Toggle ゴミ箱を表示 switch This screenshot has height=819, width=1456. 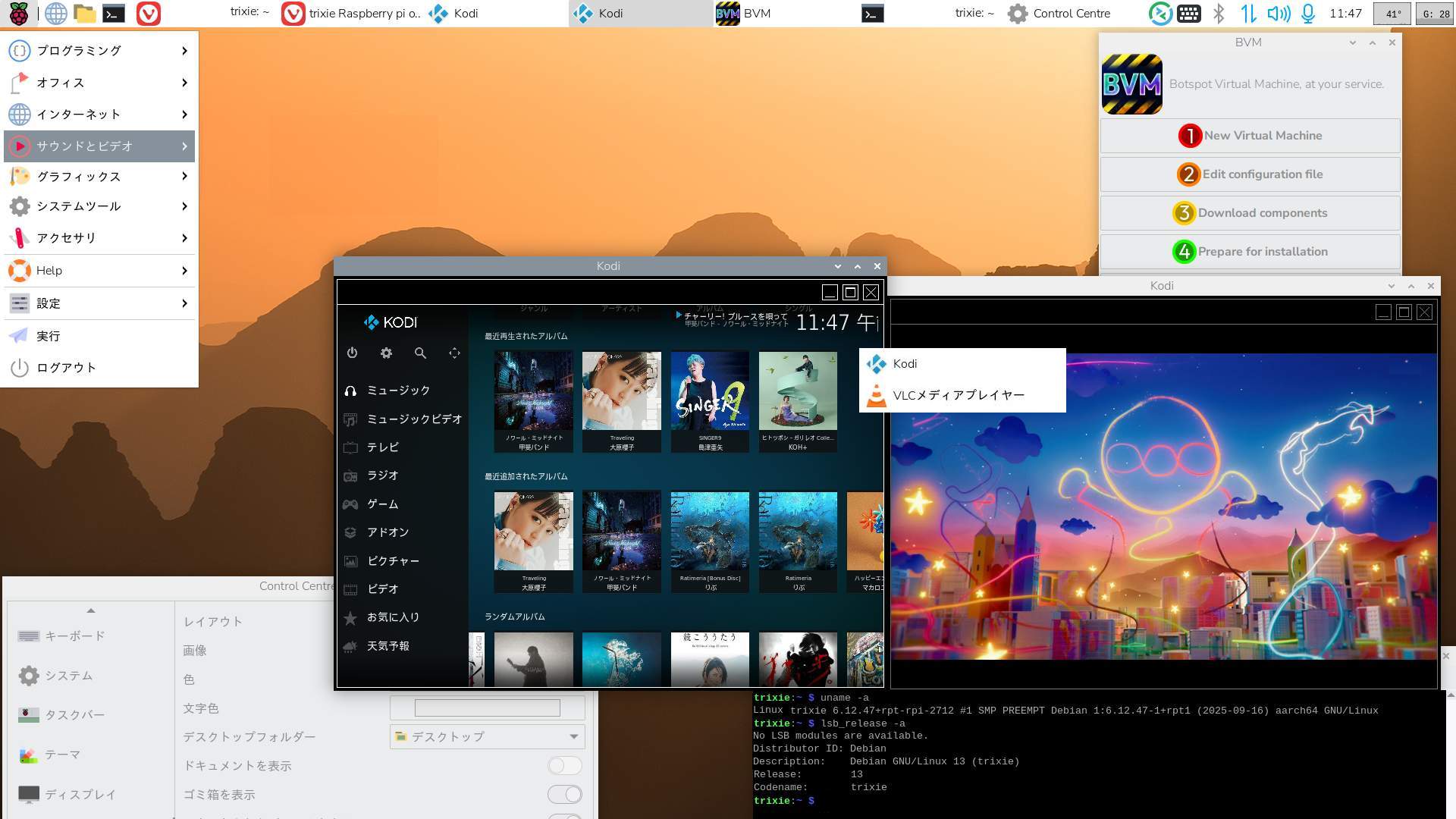pos(565,794)
